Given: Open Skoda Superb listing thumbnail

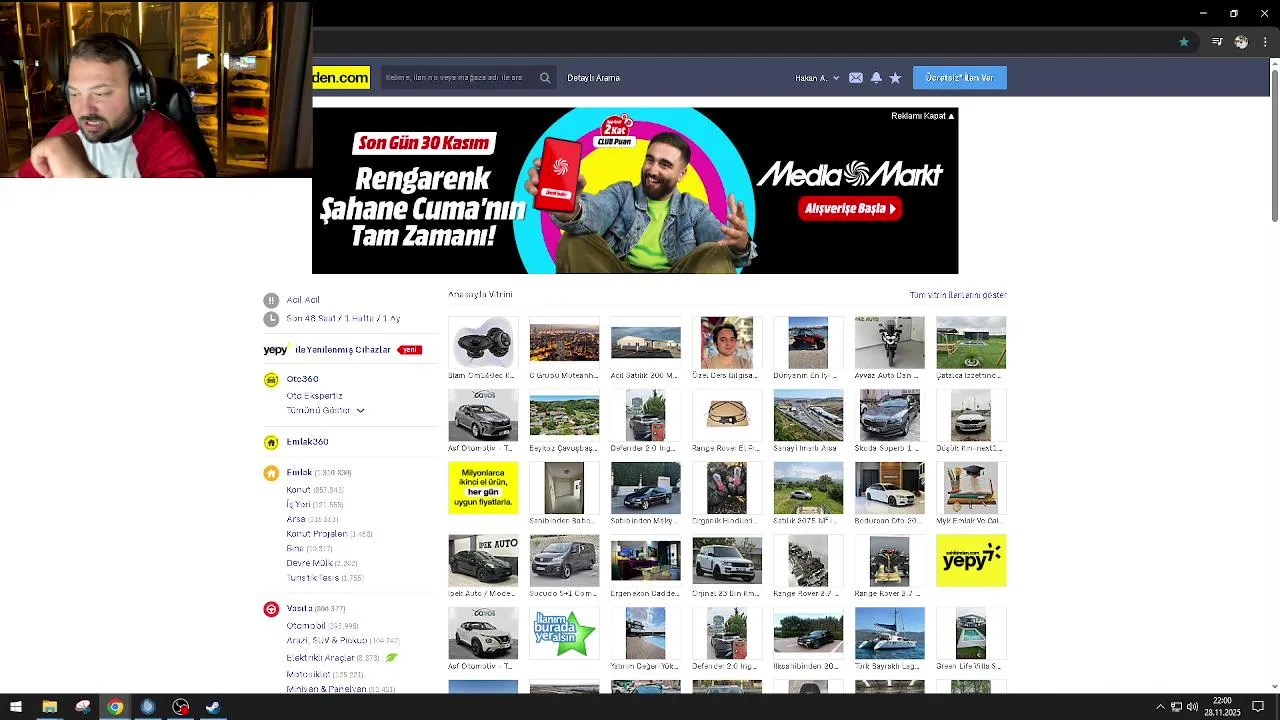Looking at the screenshot, I should point(890,415).
